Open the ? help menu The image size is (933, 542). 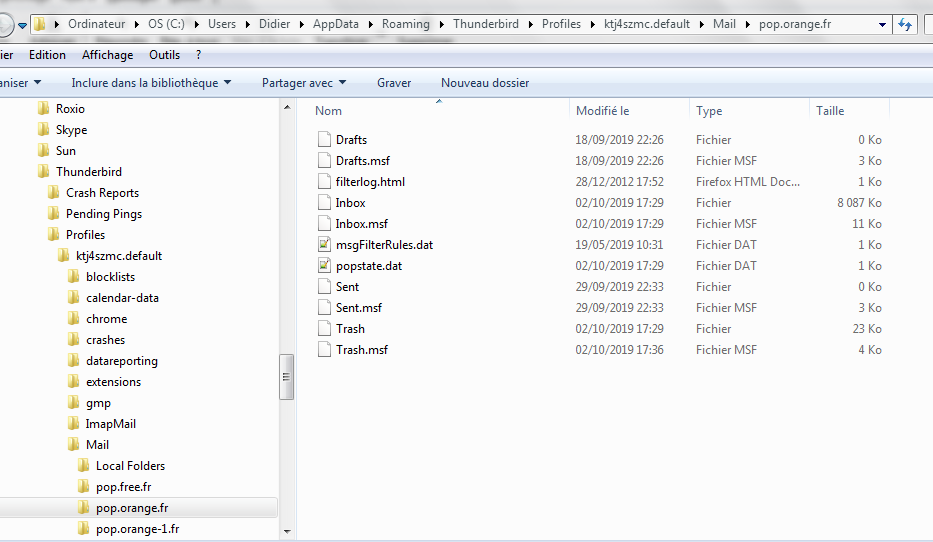[x=198, y=55]
